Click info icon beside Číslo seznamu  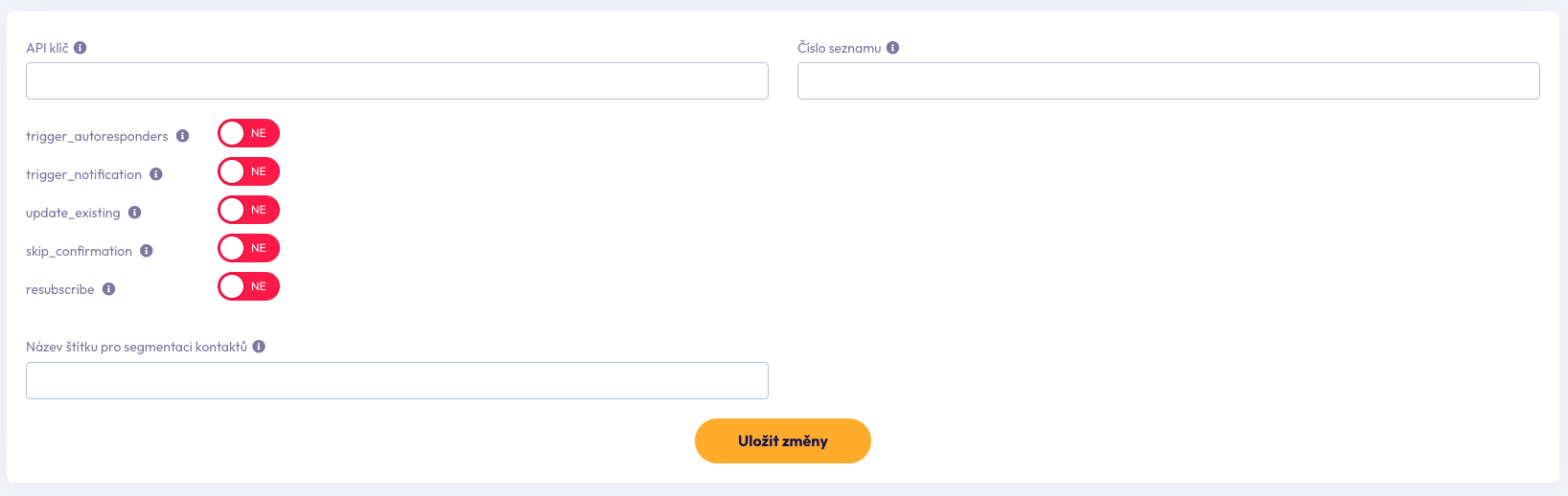[892, 48]
